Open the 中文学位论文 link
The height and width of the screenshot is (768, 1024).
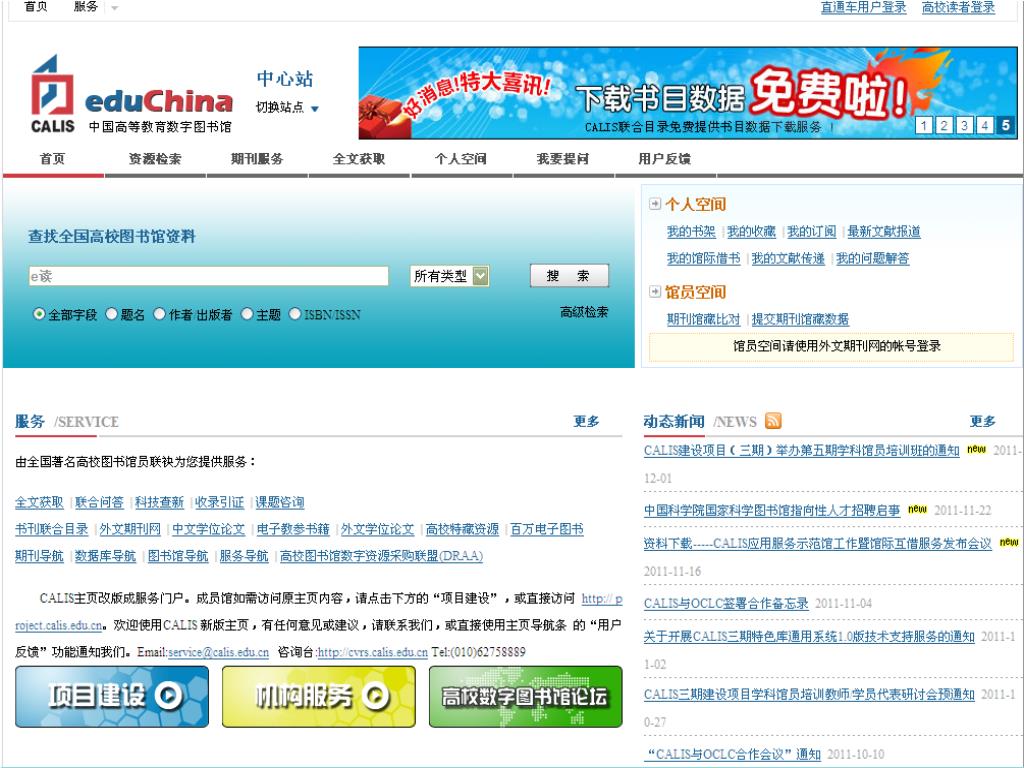click(x=208, y=529)
